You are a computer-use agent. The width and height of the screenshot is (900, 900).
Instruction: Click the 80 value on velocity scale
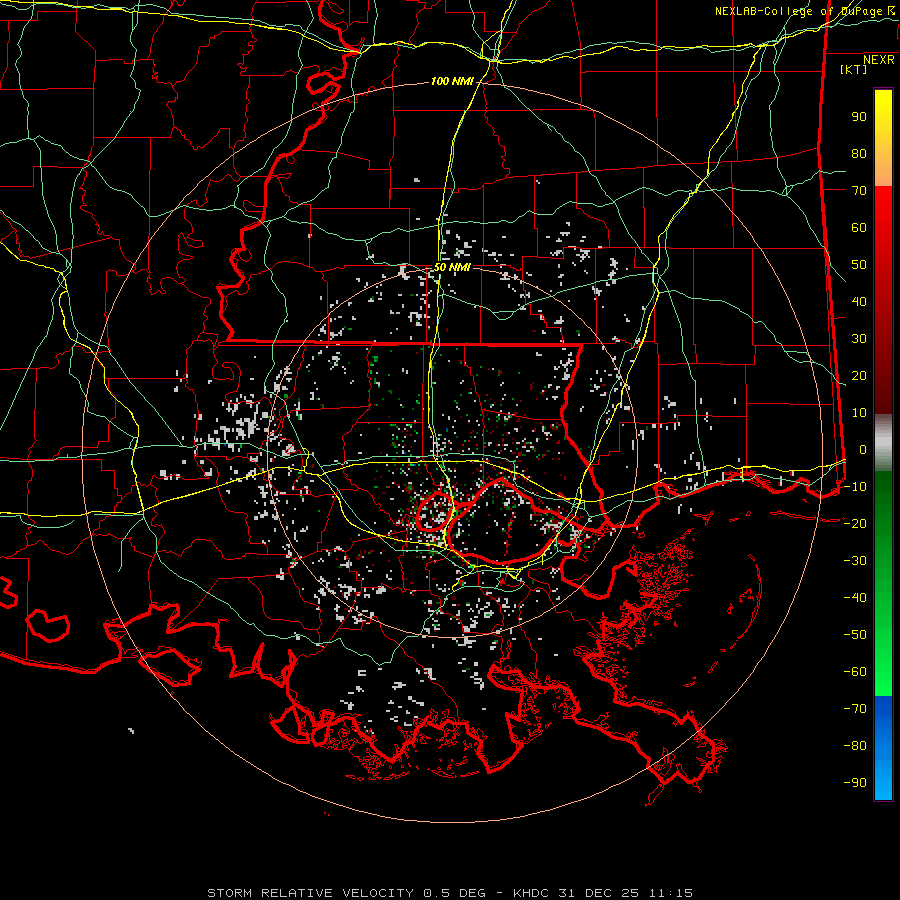(859, 153)
